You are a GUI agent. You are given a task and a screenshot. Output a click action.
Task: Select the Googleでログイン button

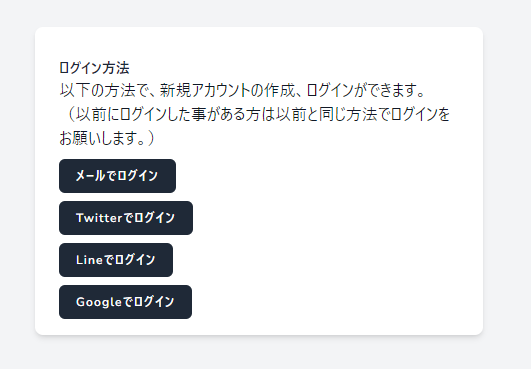pyautogui.click(x=125, y=302)
